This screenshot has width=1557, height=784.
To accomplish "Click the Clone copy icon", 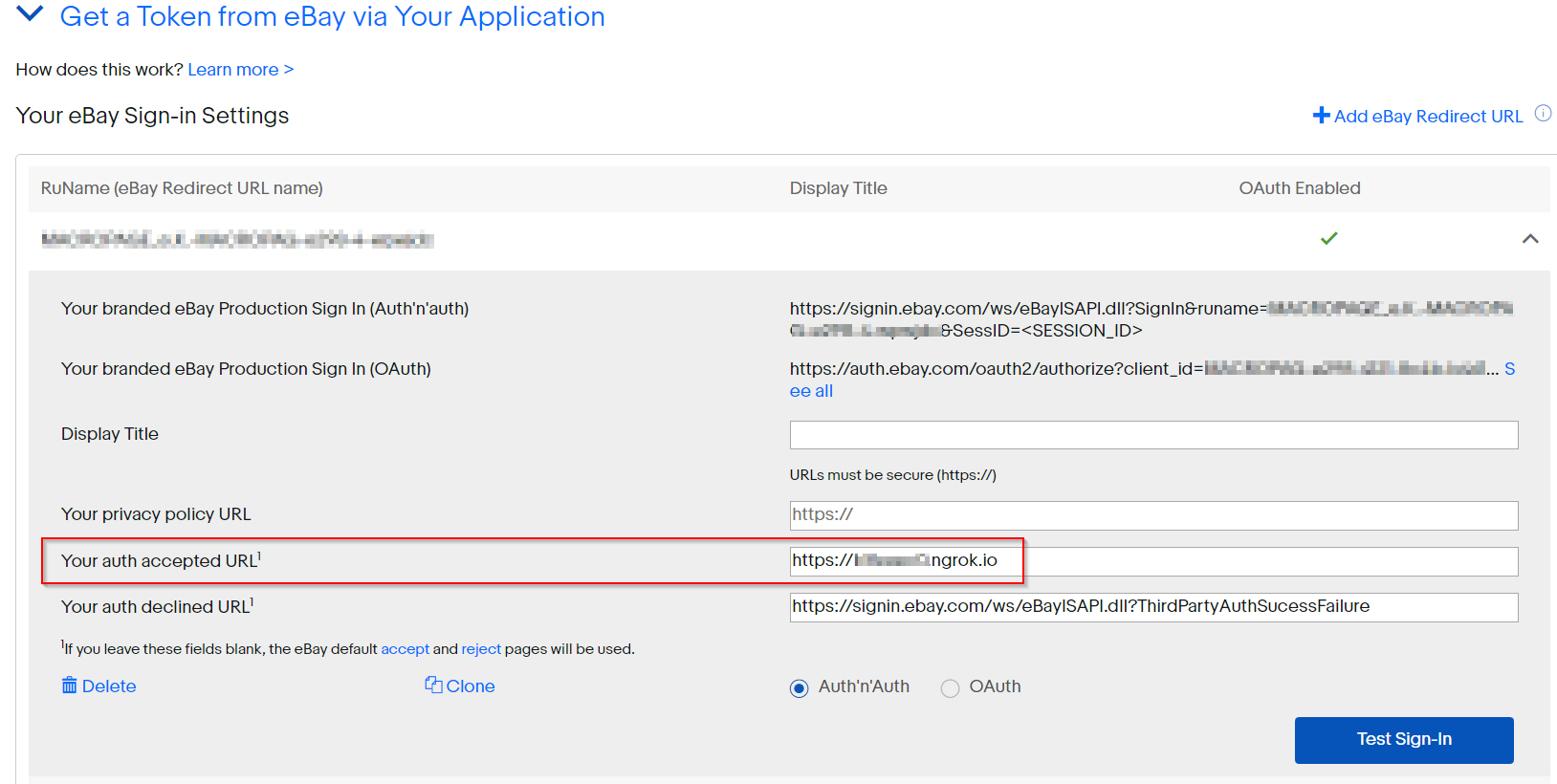I will [433, 685].
